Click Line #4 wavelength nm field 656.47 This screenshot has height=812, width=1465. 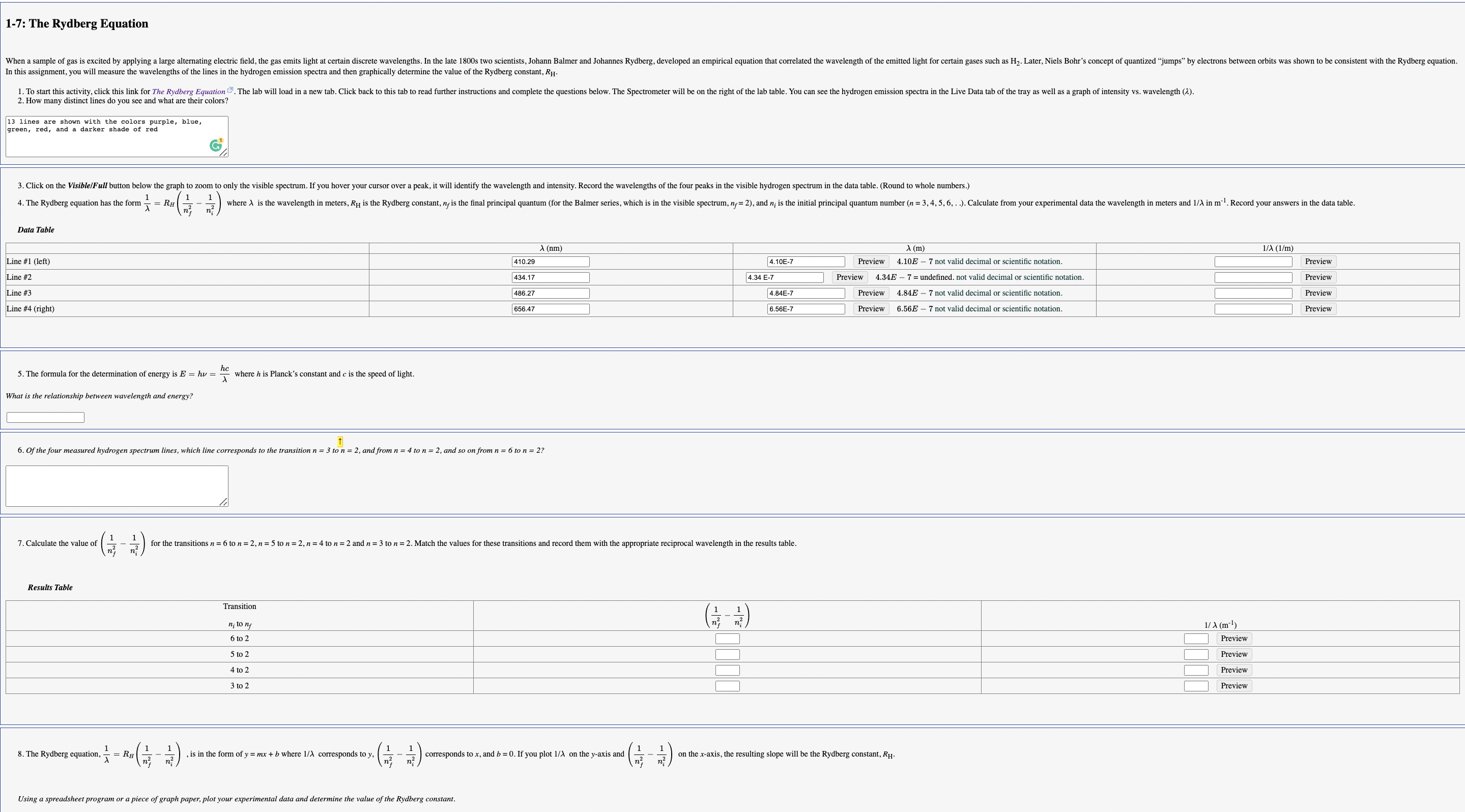click(x=551, y=309)
